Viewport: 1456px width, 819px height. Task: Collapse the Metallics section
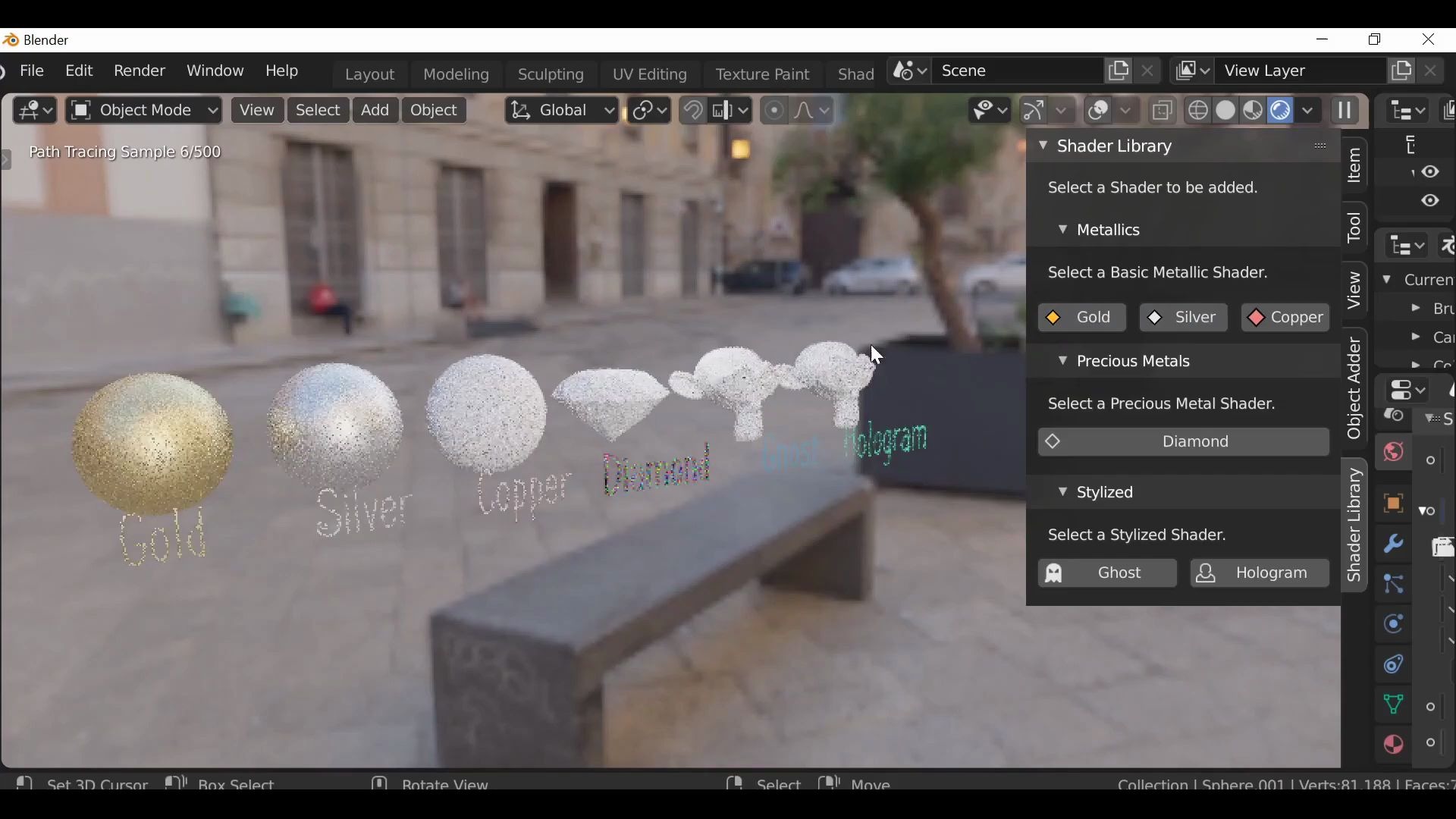[1062, 231]
